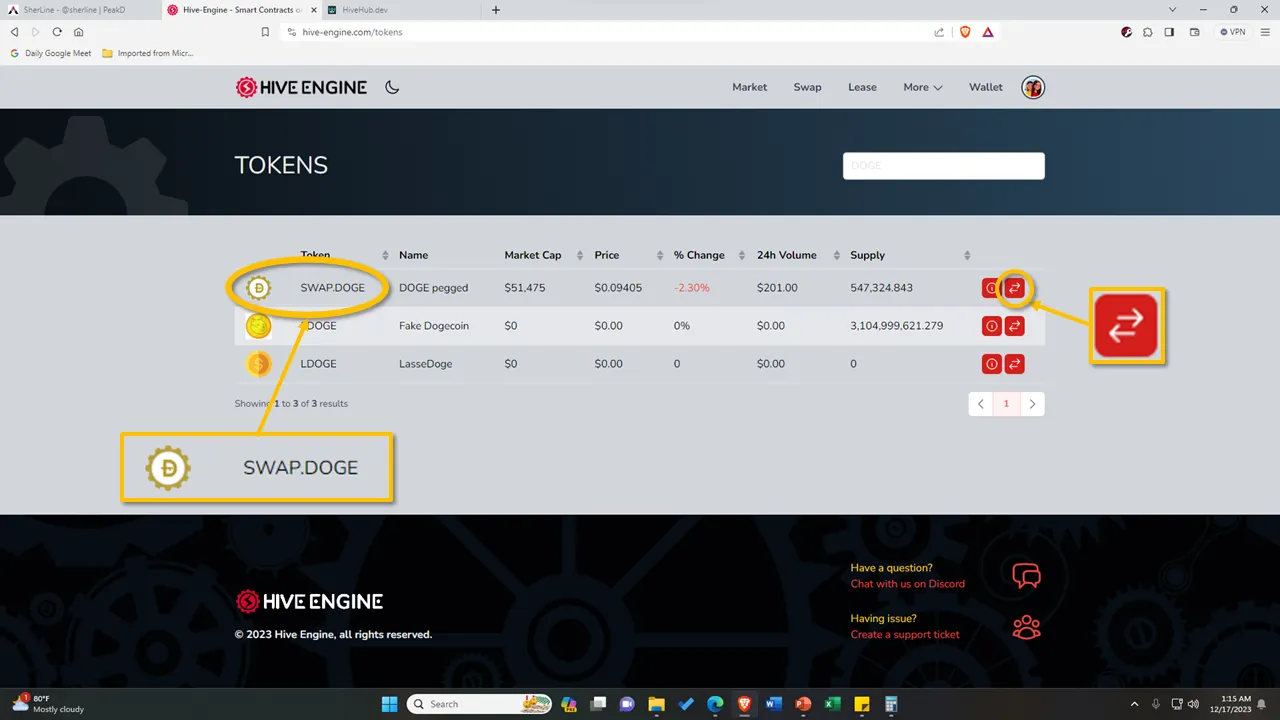Go to previous results page arrow
This screenshot has height=720, width=1280.
point(981,404)
